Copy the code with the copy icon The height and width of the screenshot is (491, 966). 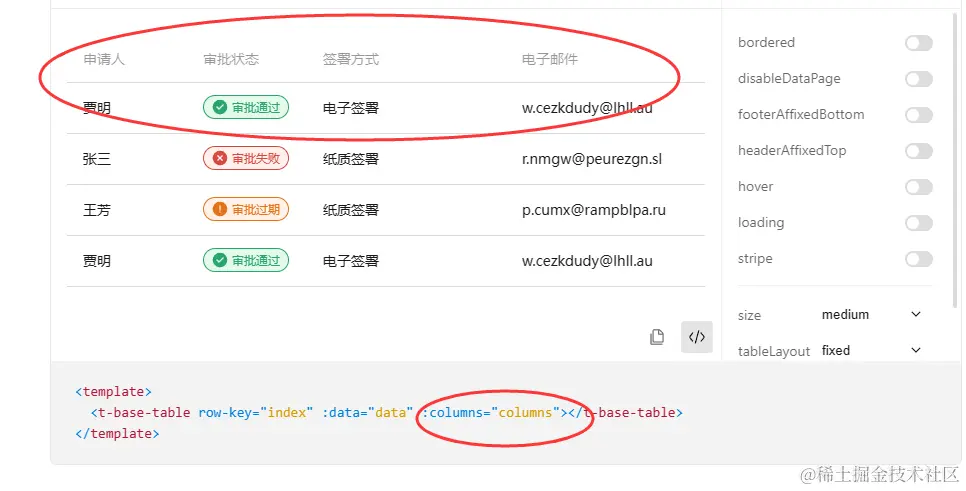tap(657, 337)
